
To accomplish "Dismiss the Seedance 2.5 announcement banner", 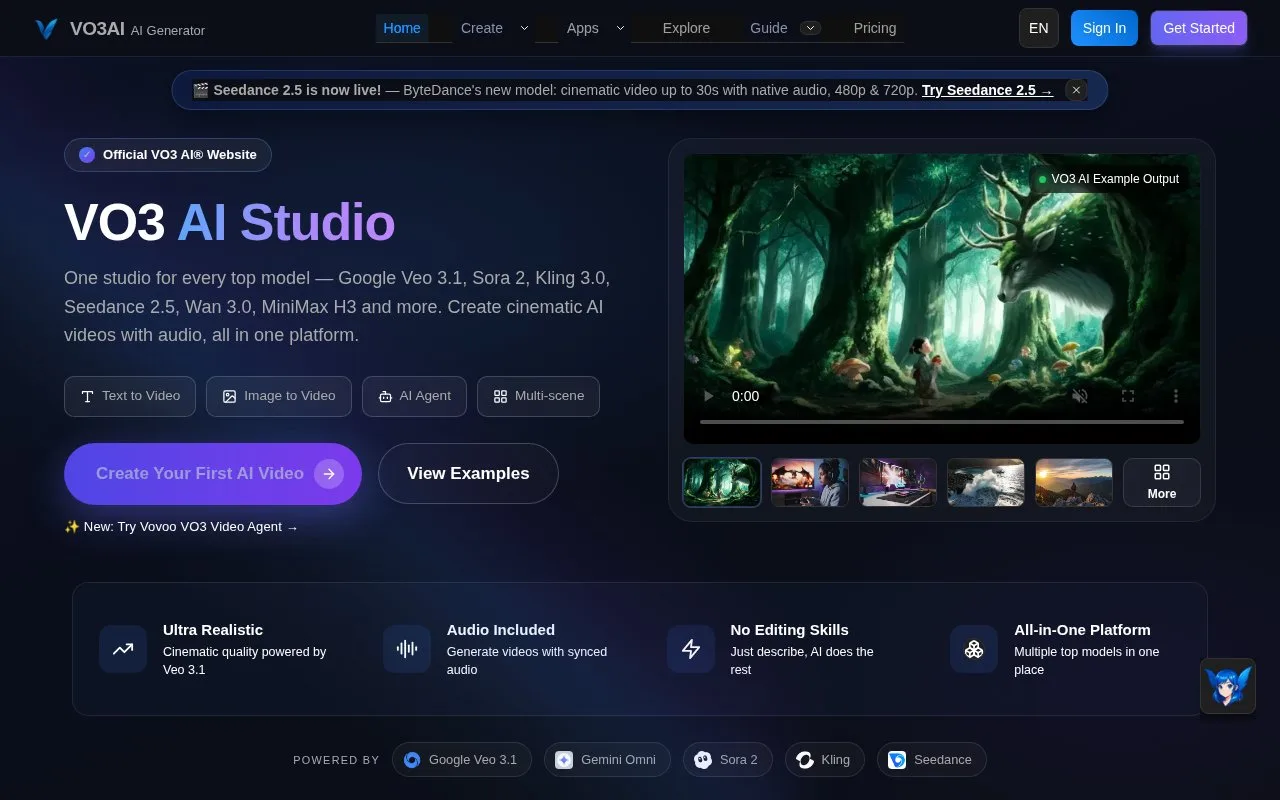I will tap(1076, 90).
